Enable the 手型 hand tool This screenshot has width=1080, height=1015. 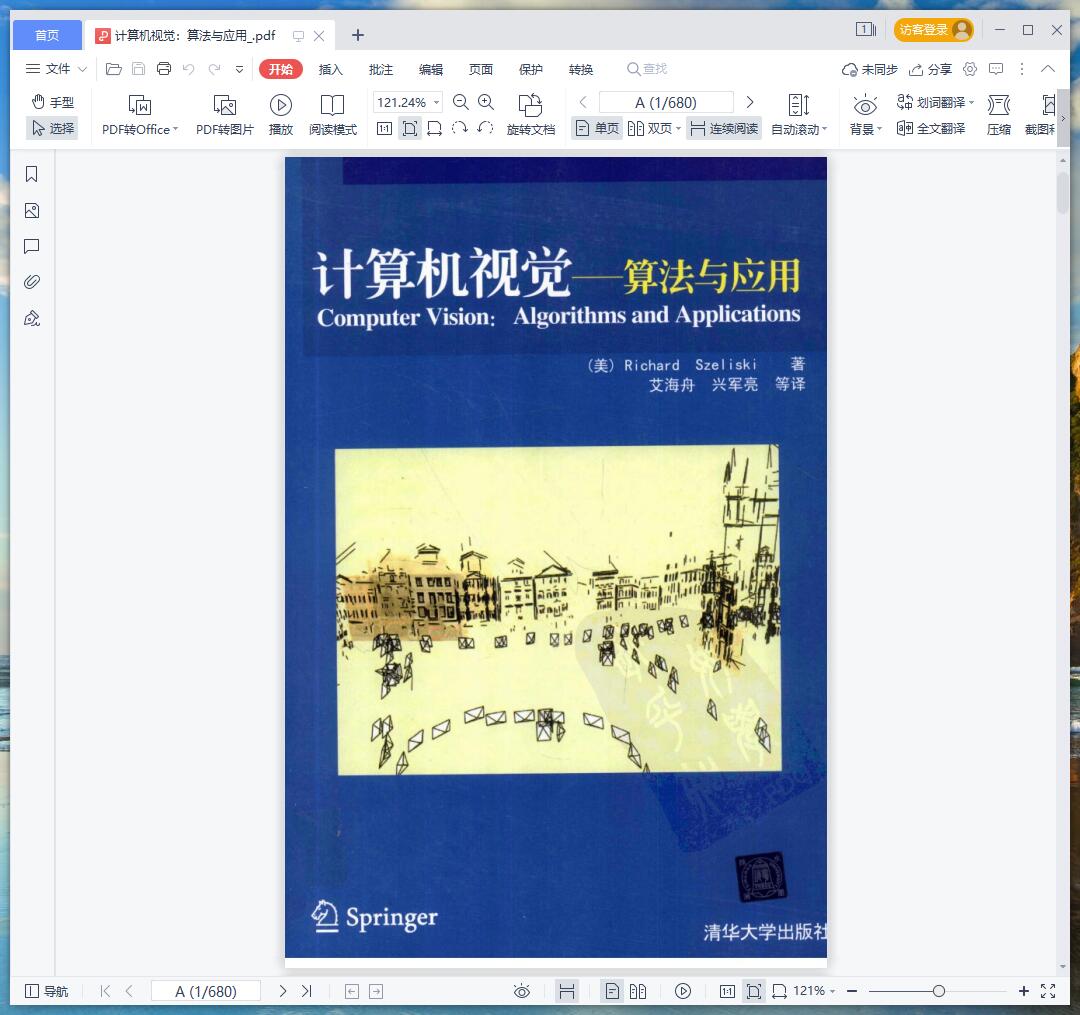pyautogui.click(x=52, y=103)
